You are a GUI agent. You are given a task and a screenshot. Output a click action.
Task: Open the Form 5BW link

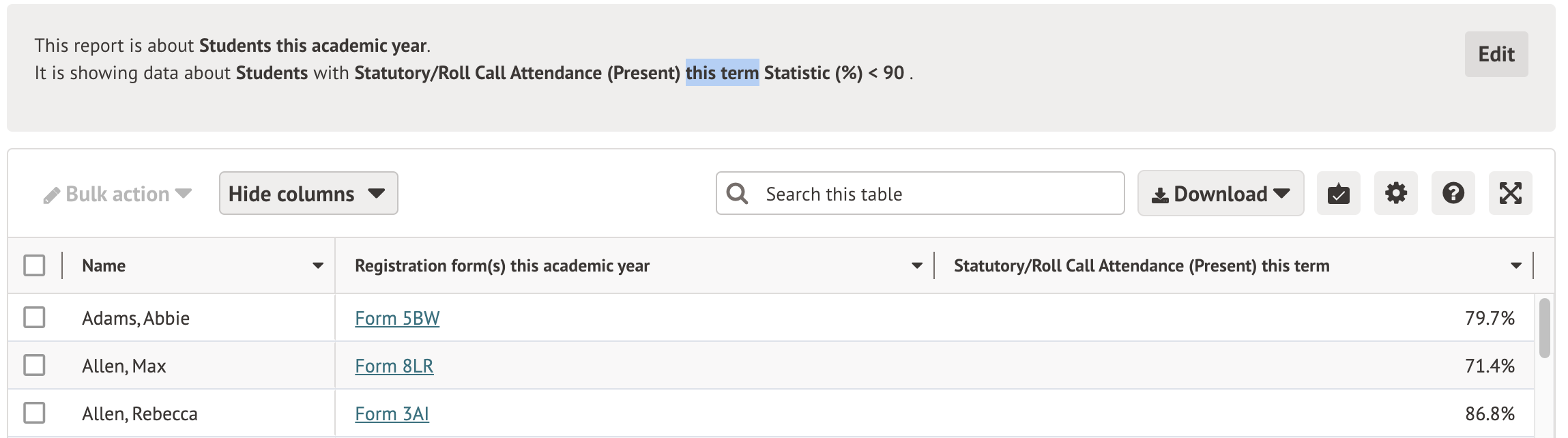[397, 319]
